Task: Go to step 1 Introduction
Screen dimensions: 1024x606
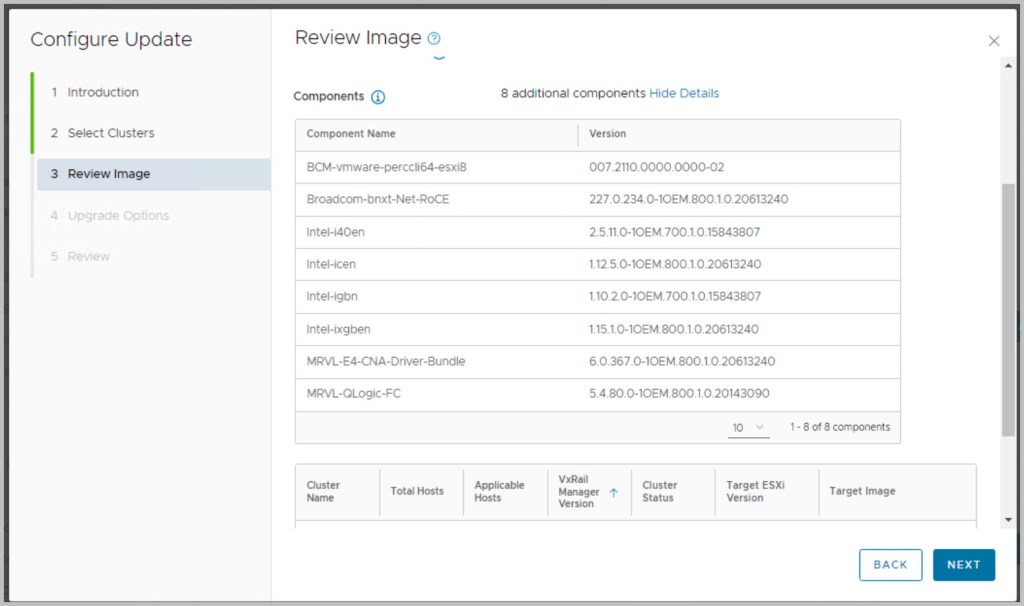Action: pos(102,92)
